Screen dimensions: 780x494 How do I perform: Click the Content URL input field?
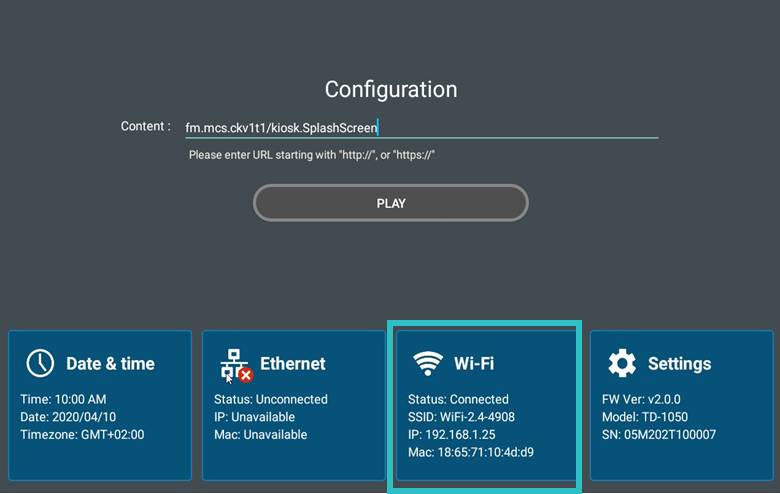pyautogui.click(x=421, y=128)
